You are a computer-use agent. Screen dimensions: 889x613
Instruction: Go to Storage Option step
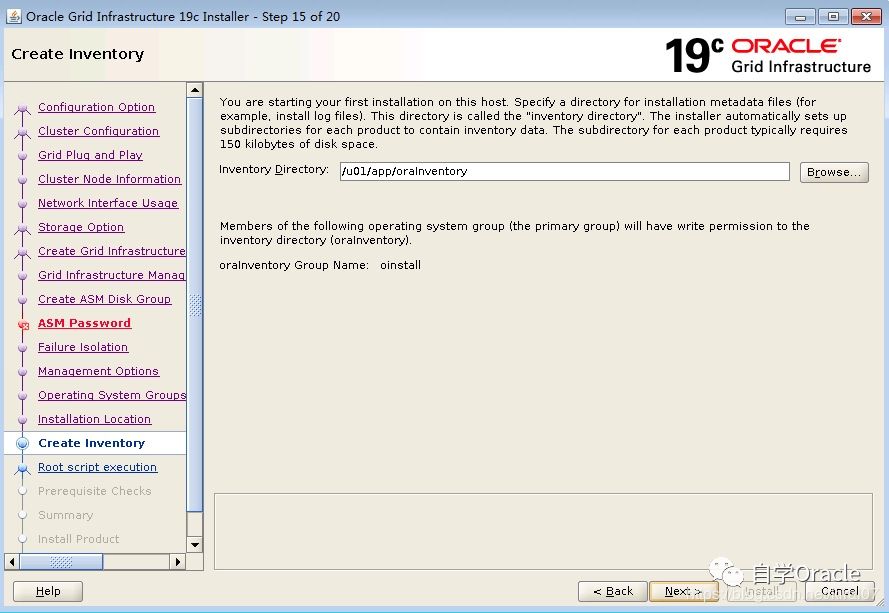pyautogui.click(x=81, y=227)
